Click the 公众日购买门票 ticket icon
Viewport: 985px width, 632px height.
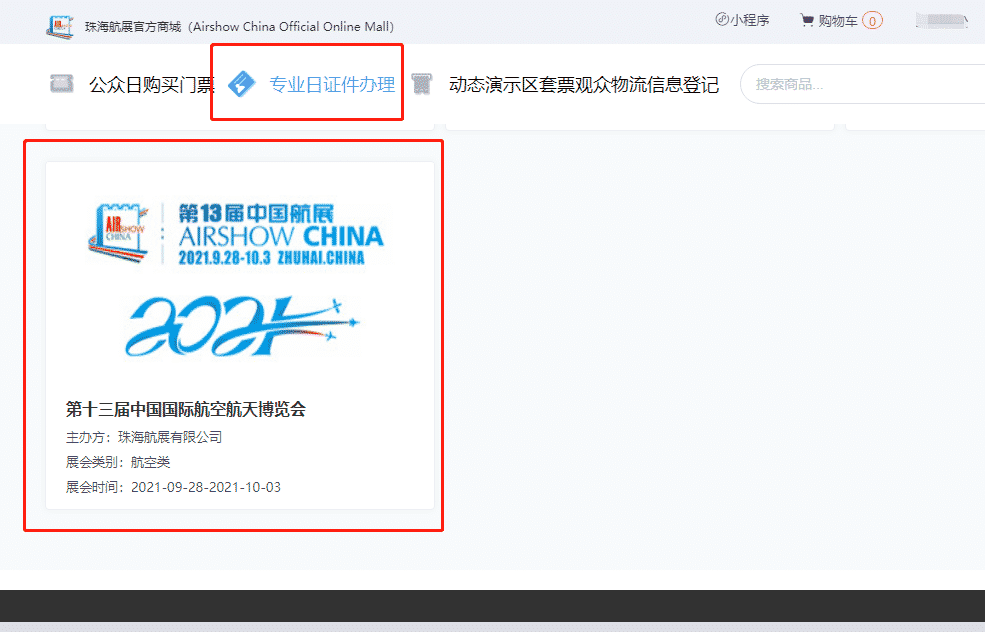point(62,84)
